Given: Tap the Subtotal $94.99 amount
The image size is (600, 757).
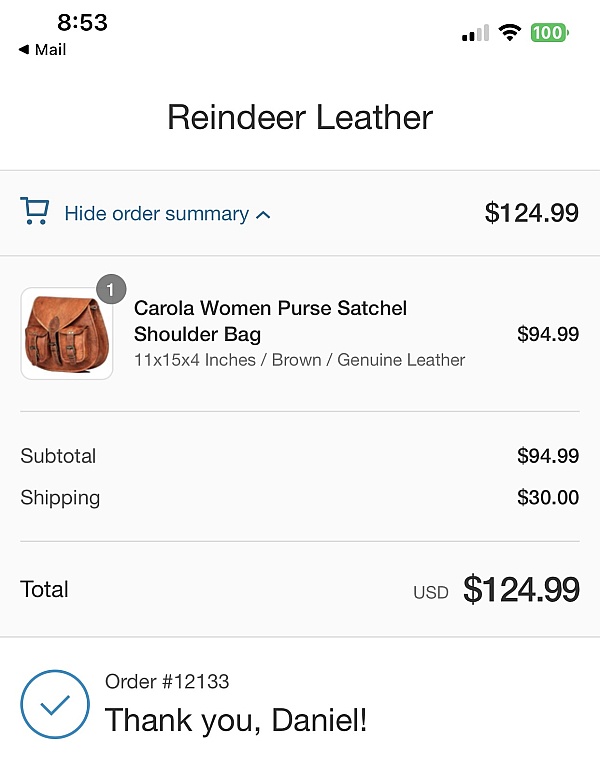Looking at the screenshot, I should (x=548, y=456).
